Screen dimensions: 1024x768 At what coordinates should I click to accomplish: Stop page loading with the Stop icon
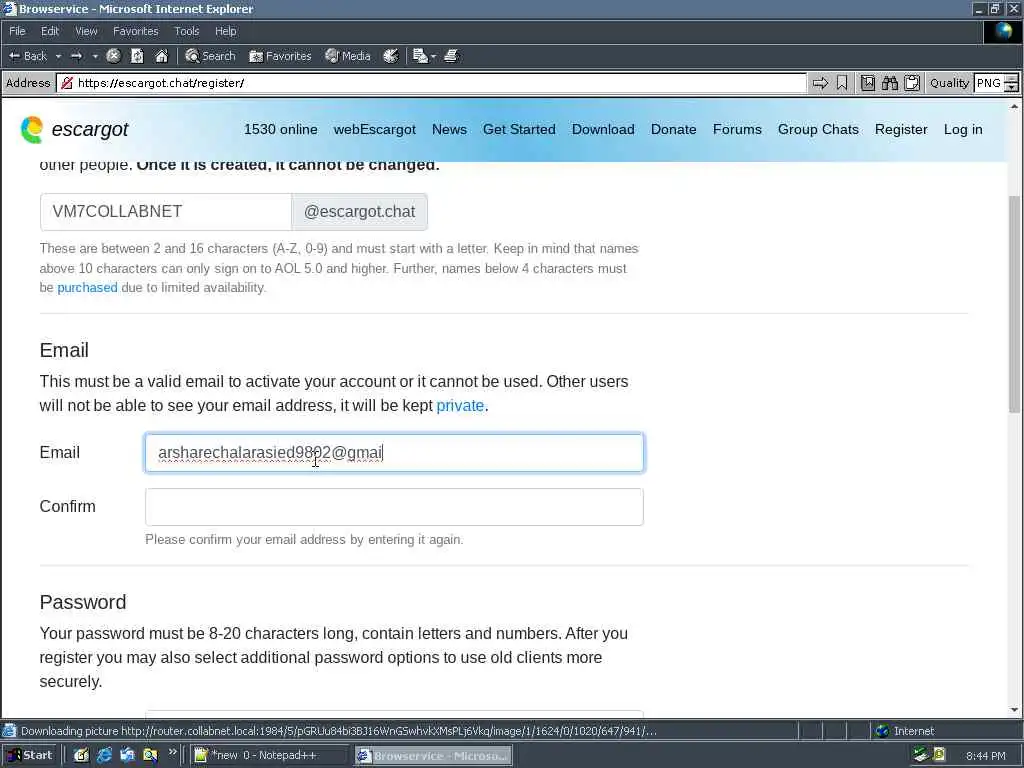(114, 56)
